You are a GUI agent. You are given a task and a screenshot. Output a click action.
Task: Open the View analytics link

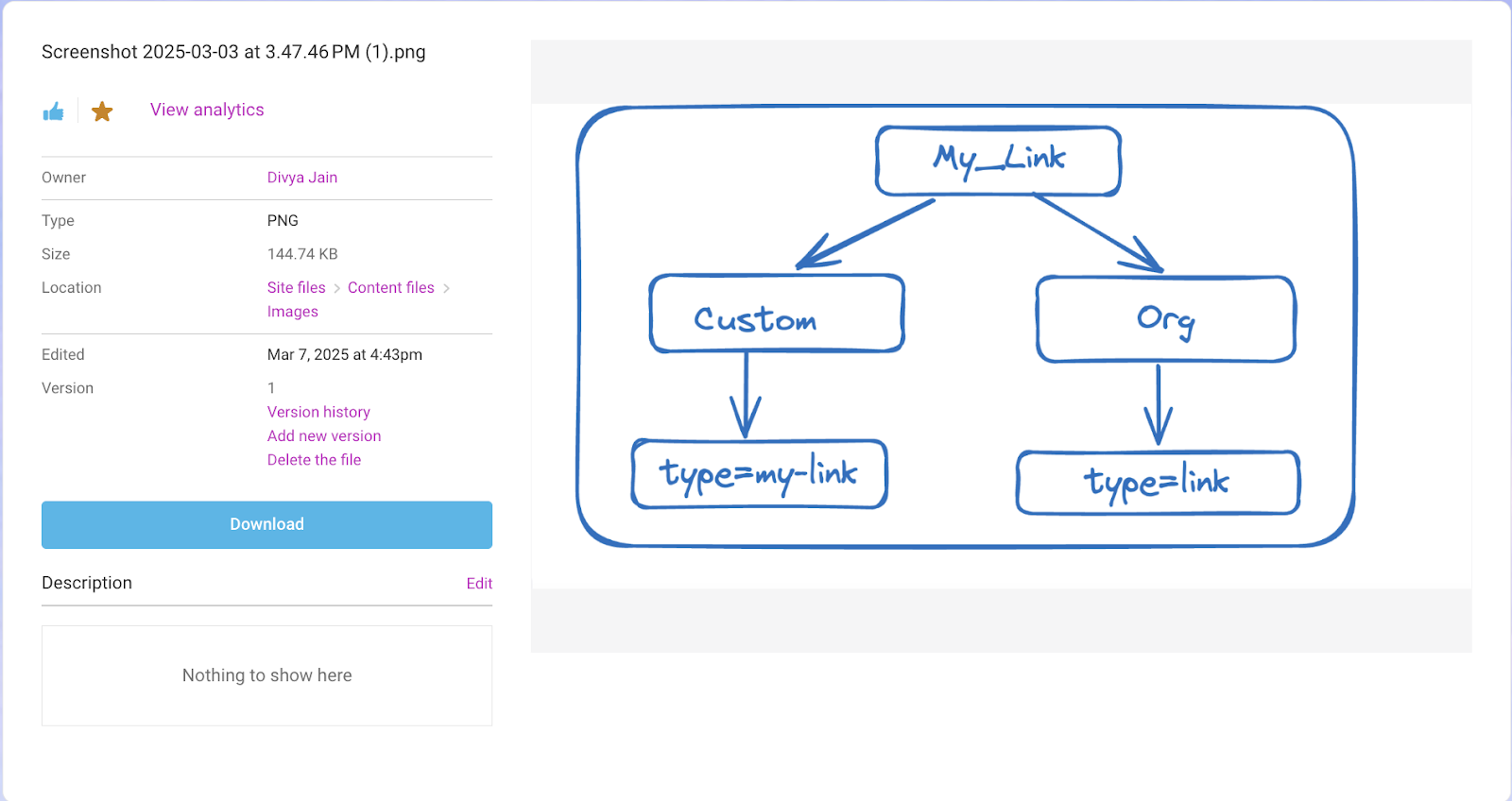207,110
